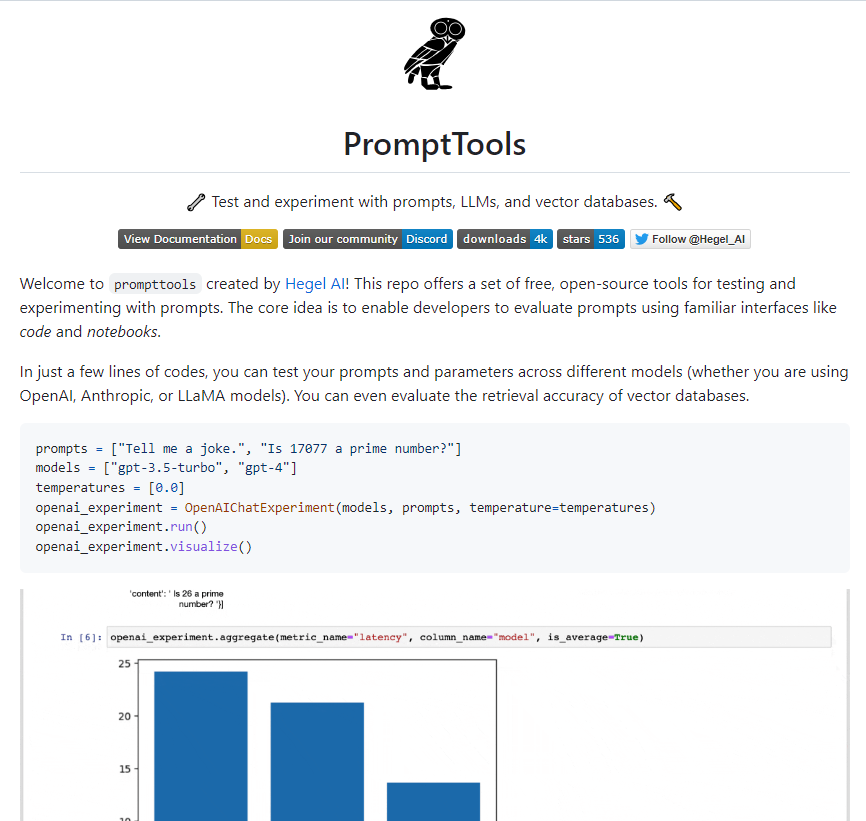This screenshot has width=866, height=821.
Task: Click the openai_experiment.visualize() code line
Action: coord(144,547)
